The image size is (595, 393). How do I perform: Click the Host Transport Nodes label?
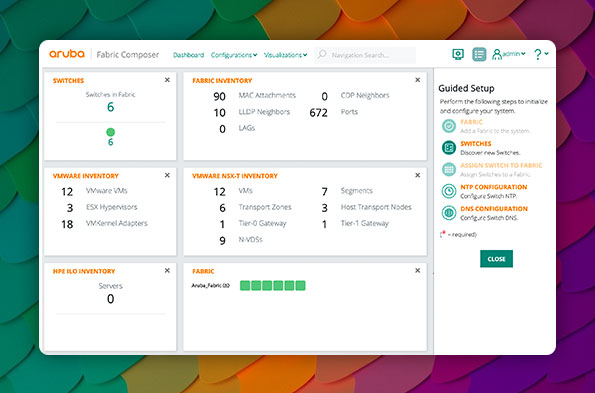376,207
